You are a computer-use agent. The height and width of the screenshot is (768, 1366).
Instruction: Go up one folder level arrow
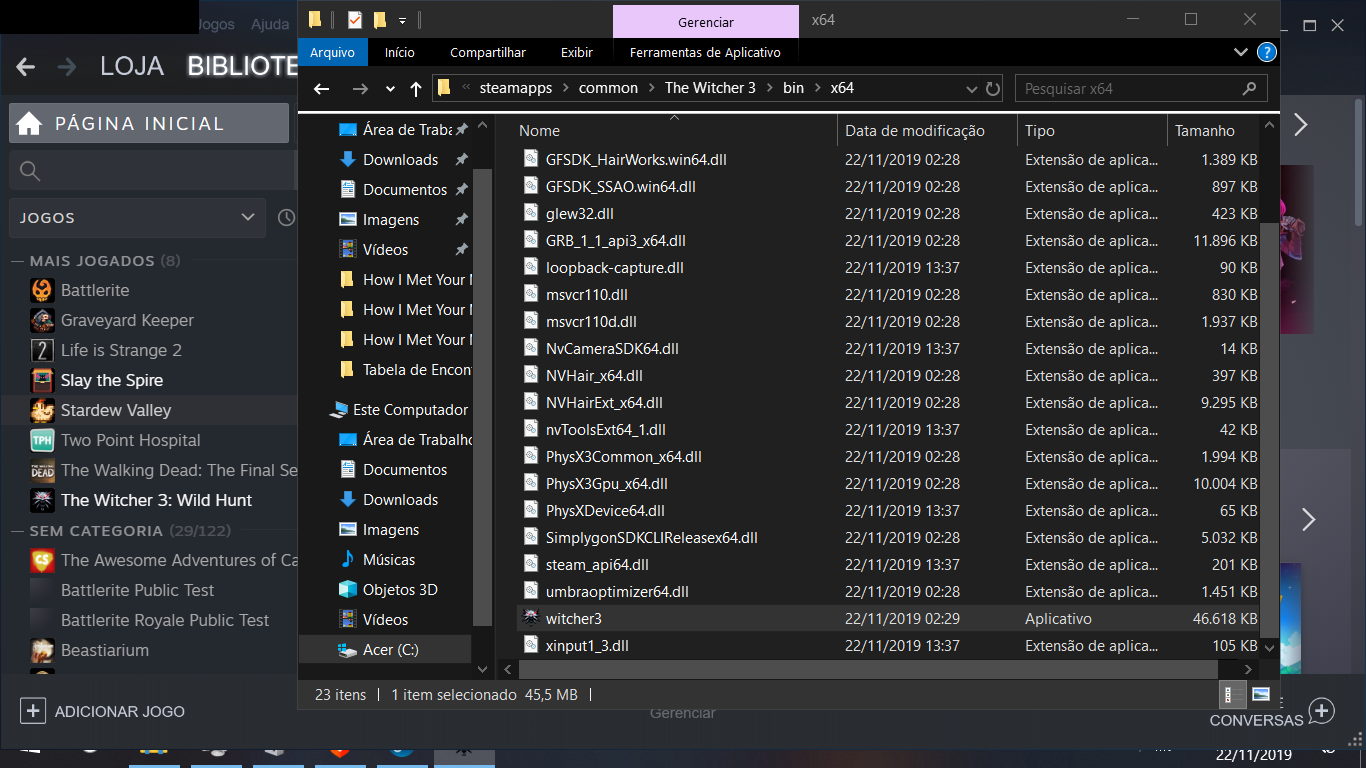pyautogui.click(x=416, y=88)
